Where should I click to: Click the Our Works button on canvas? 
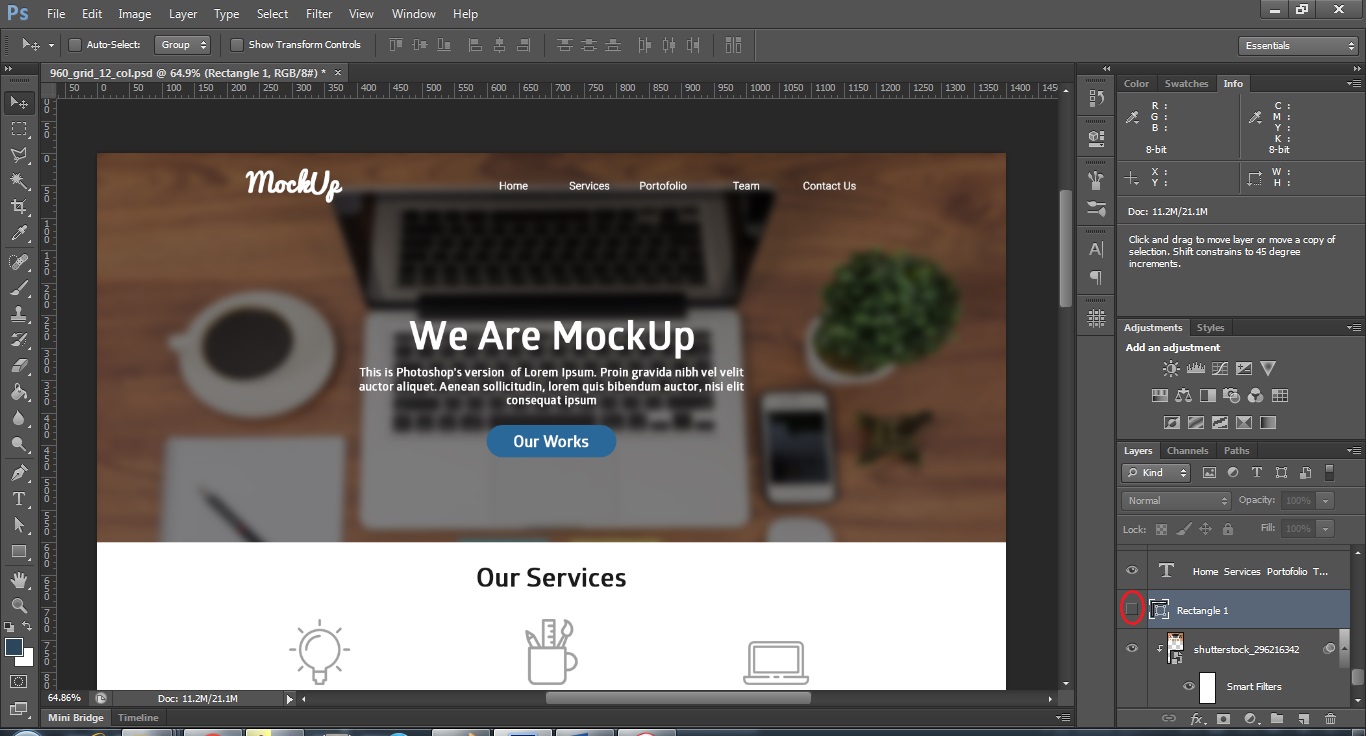(x=551, y=441)
